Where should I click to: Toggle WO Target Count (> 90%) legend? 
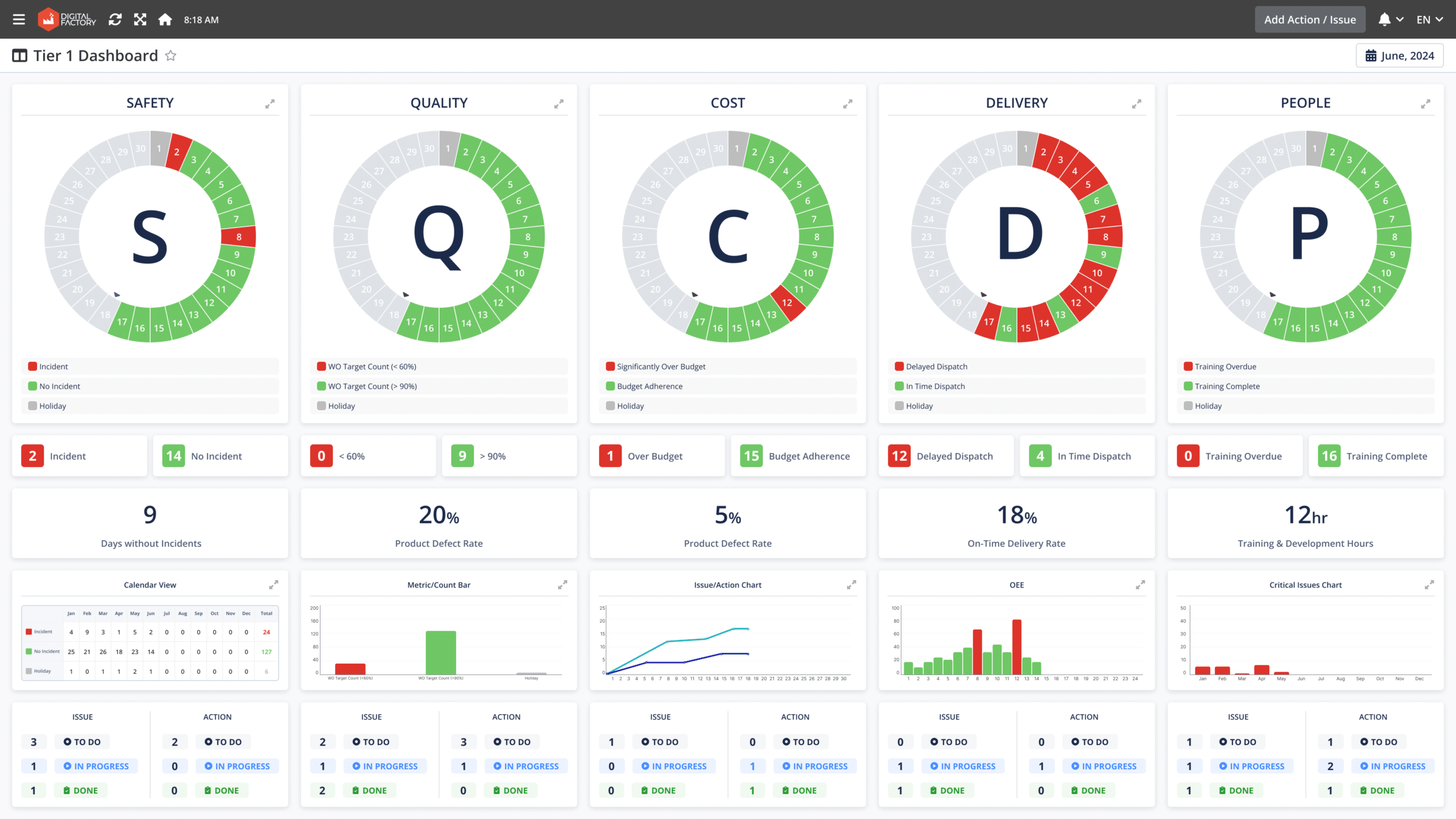(x=439, y=386)
